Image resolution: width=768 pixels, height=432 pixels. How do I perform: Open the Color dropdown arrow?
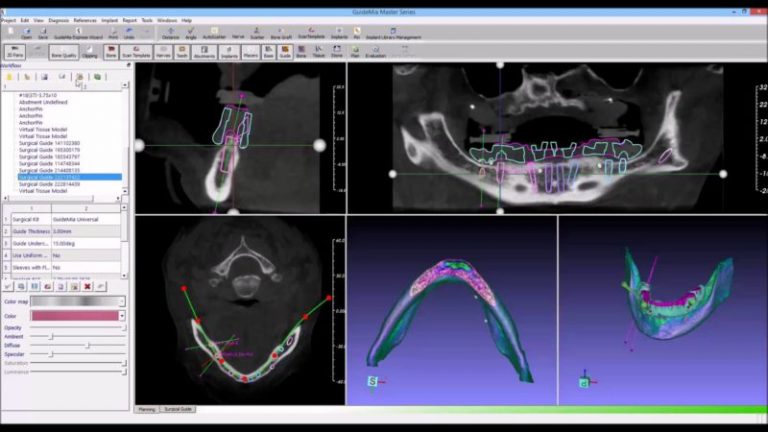point(122,316)
